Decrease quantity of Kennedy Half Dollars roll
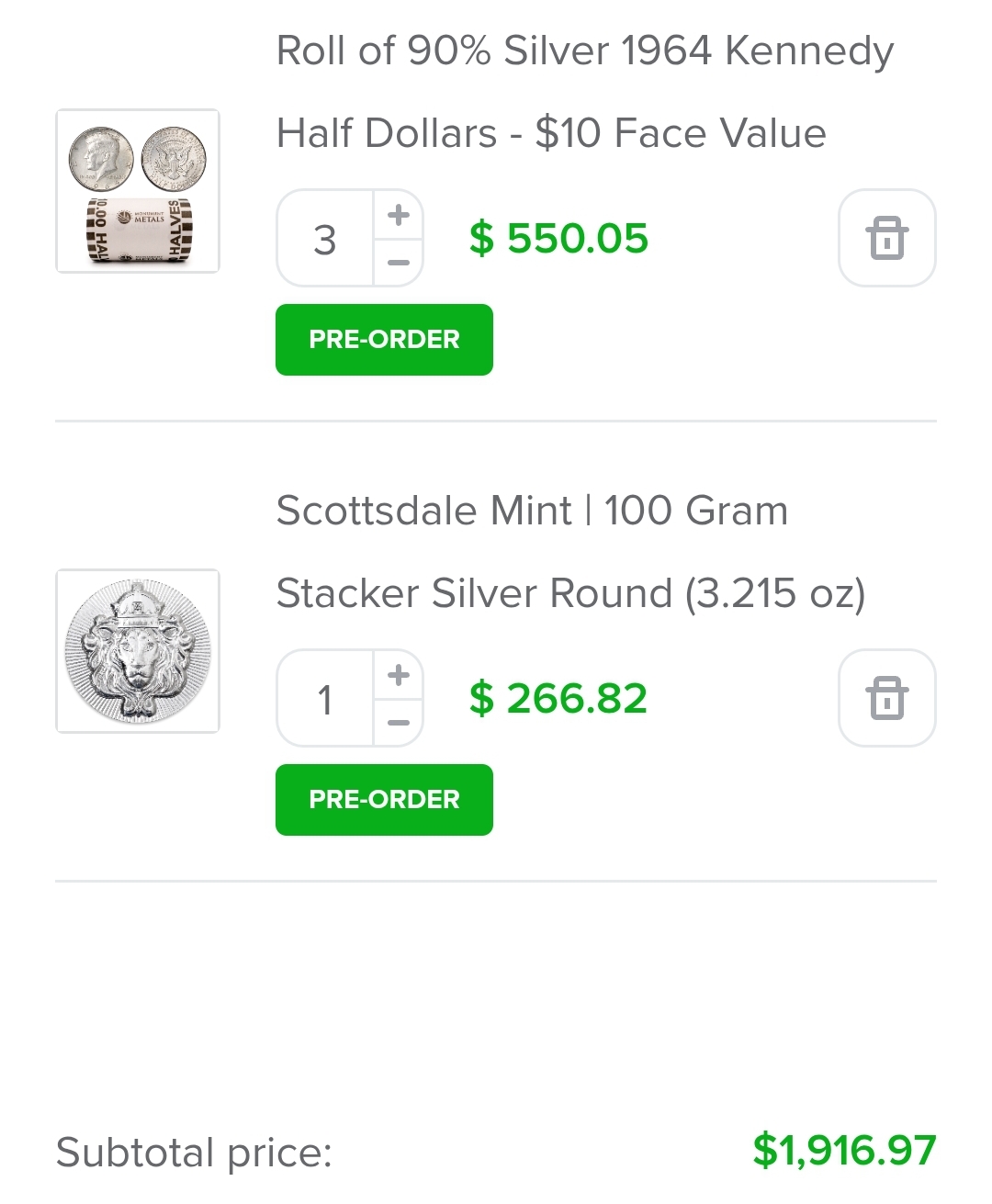992x1204 pixels. click(399, 263)
